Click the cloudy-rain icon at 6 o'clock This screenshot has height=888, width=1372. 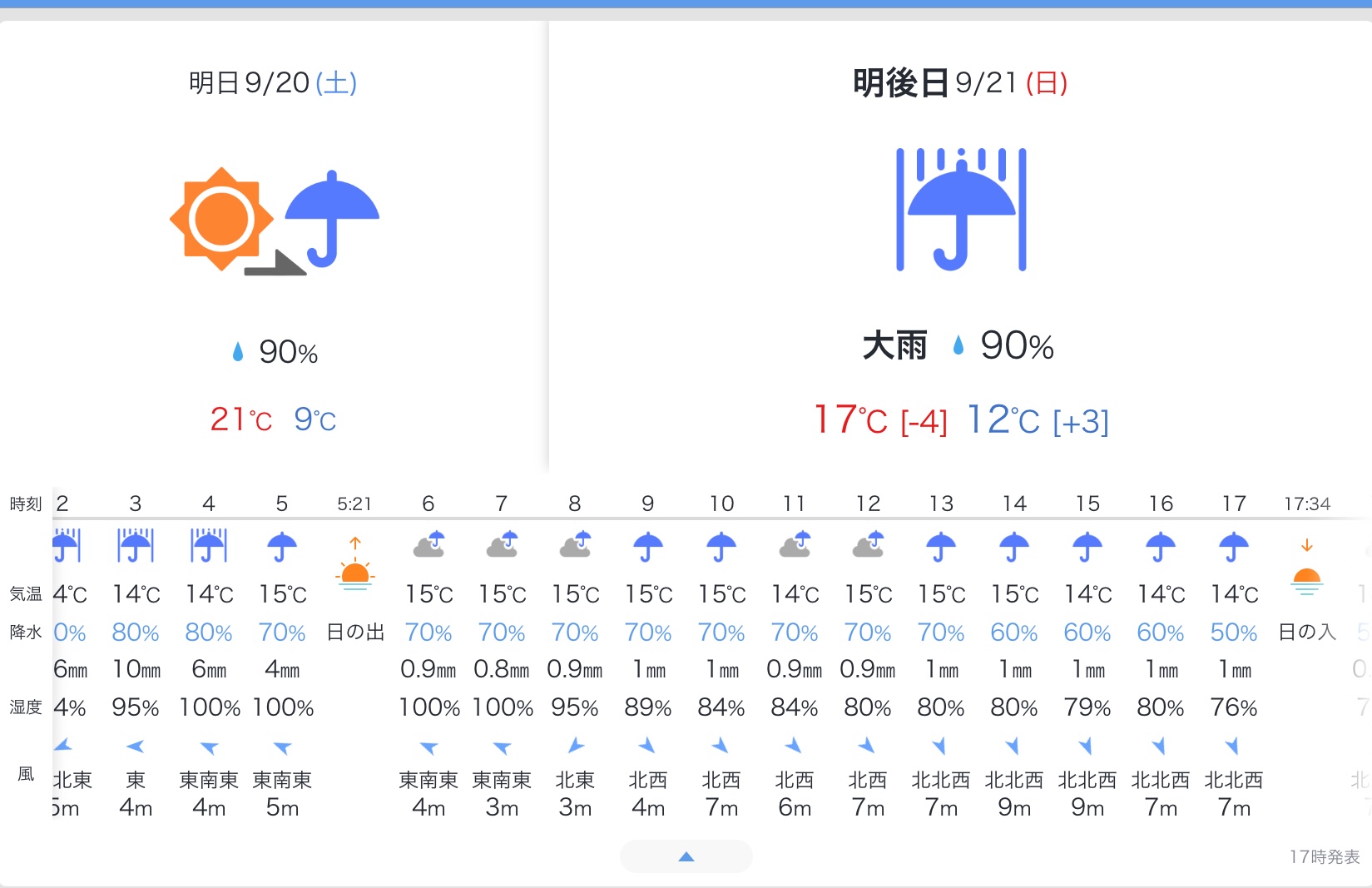click(428, 546)
